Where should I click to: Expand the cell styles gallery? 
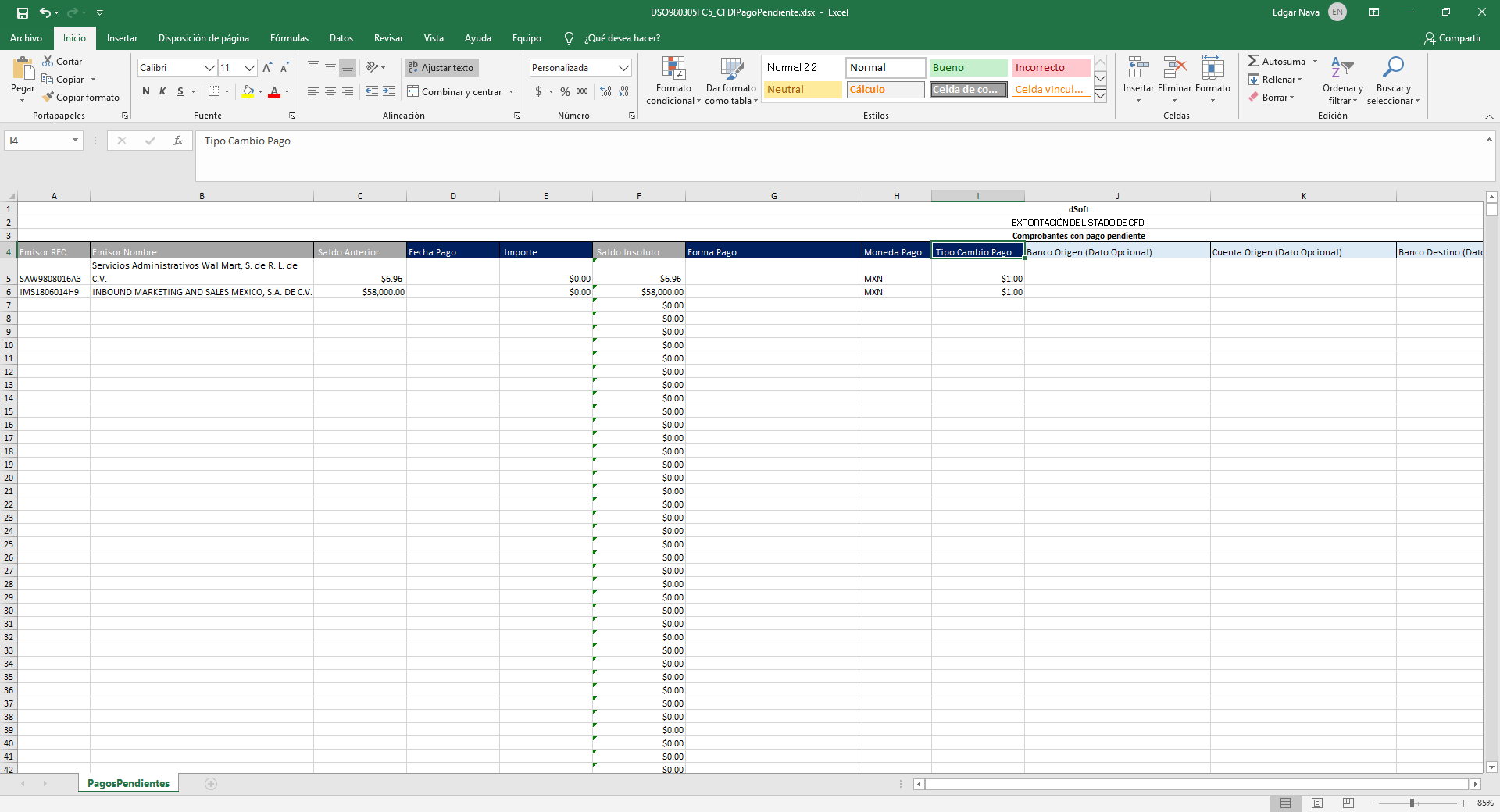(1100, 96)
